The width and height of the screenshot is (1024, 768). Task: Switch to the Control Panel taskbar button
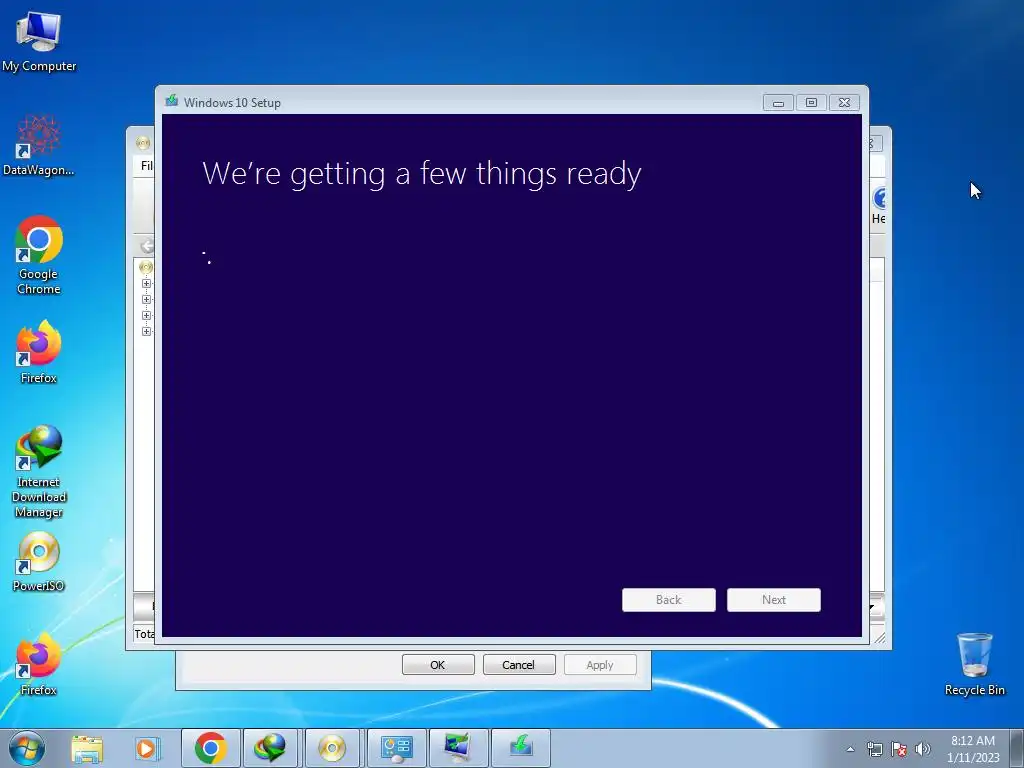click(396, 748)
